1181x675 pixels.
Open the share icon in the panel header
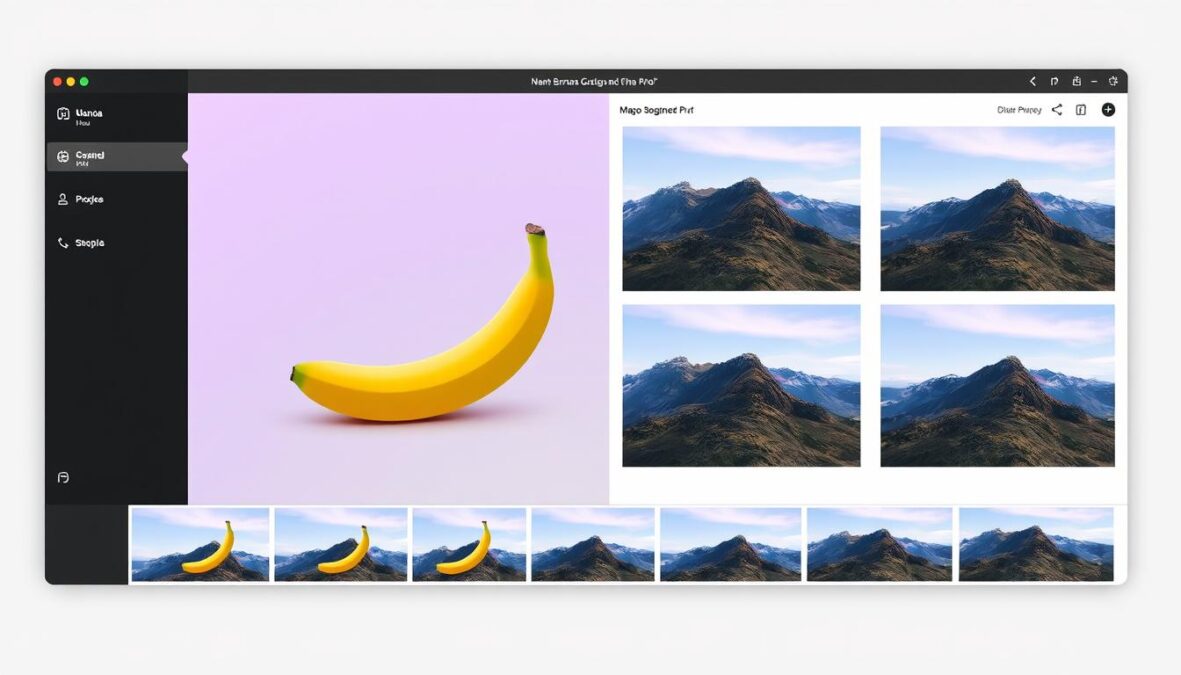pos(1057,110)
